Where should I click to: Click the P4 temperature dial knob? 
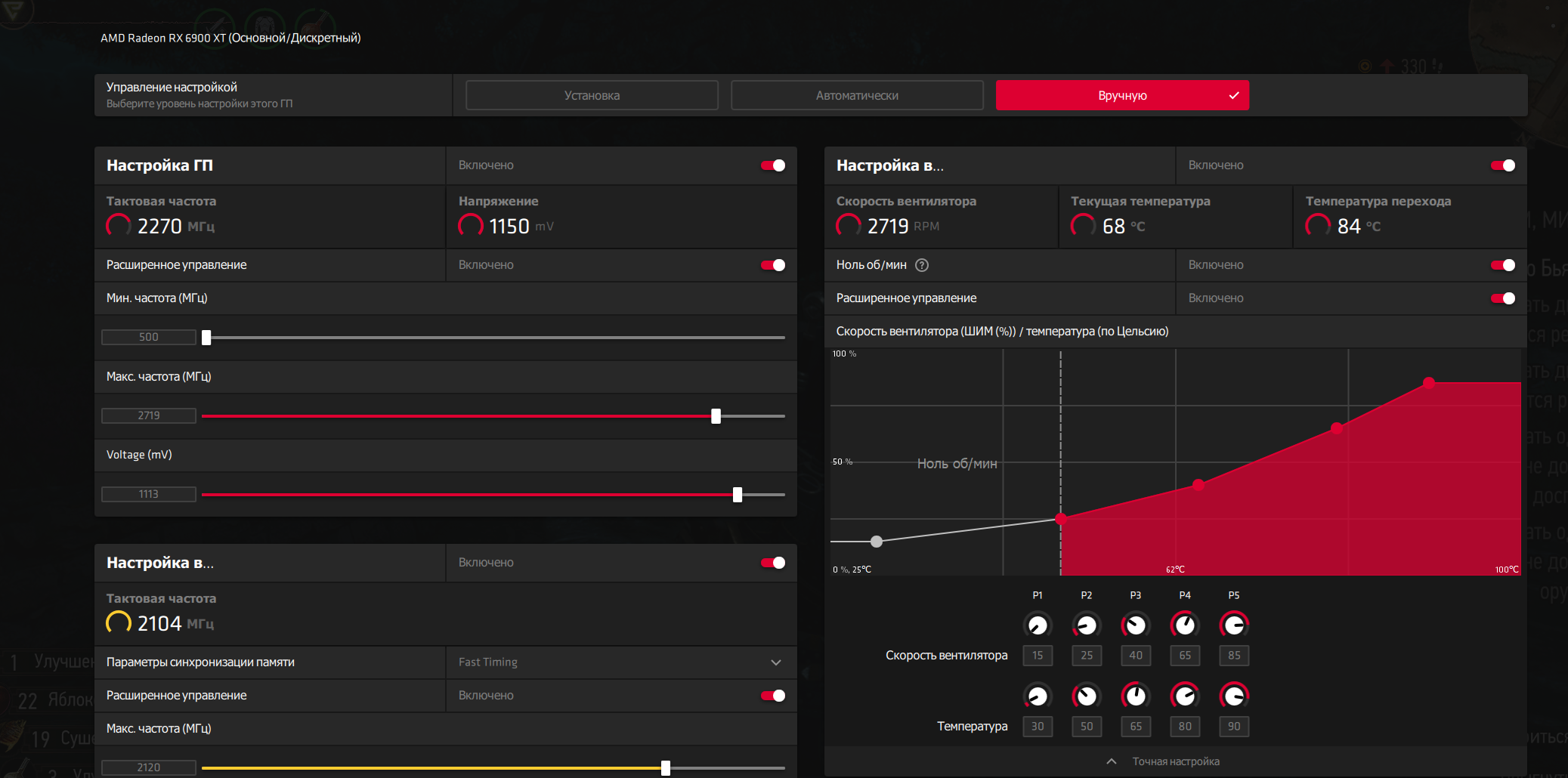point(1185,696)
